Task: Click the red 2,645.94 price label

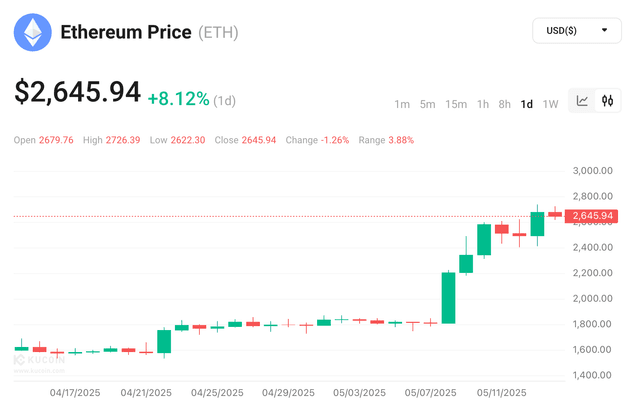Action: [591, 216]
